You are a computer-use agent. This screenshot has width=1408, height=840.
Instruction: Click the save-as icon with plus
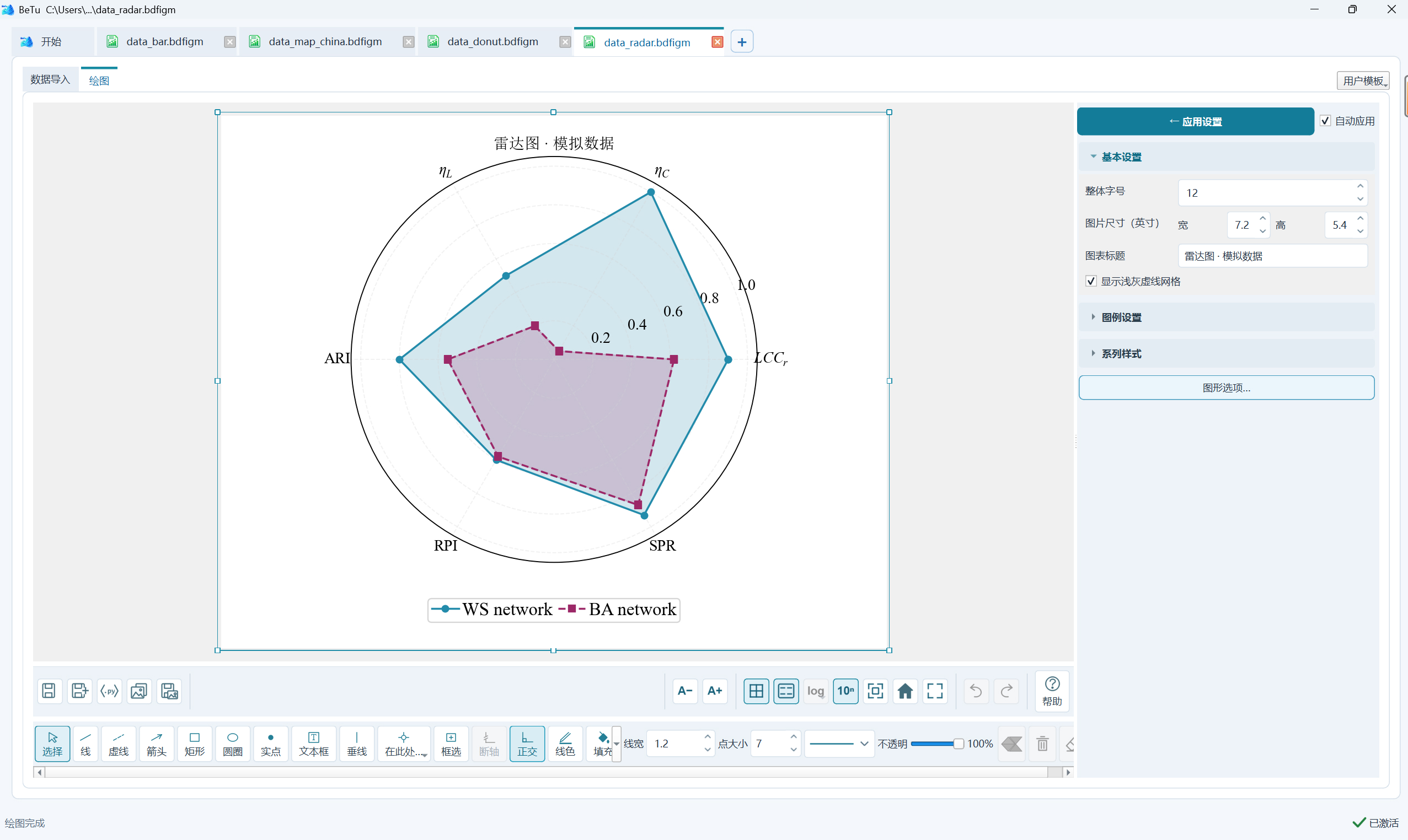click(x=79, y=691)
